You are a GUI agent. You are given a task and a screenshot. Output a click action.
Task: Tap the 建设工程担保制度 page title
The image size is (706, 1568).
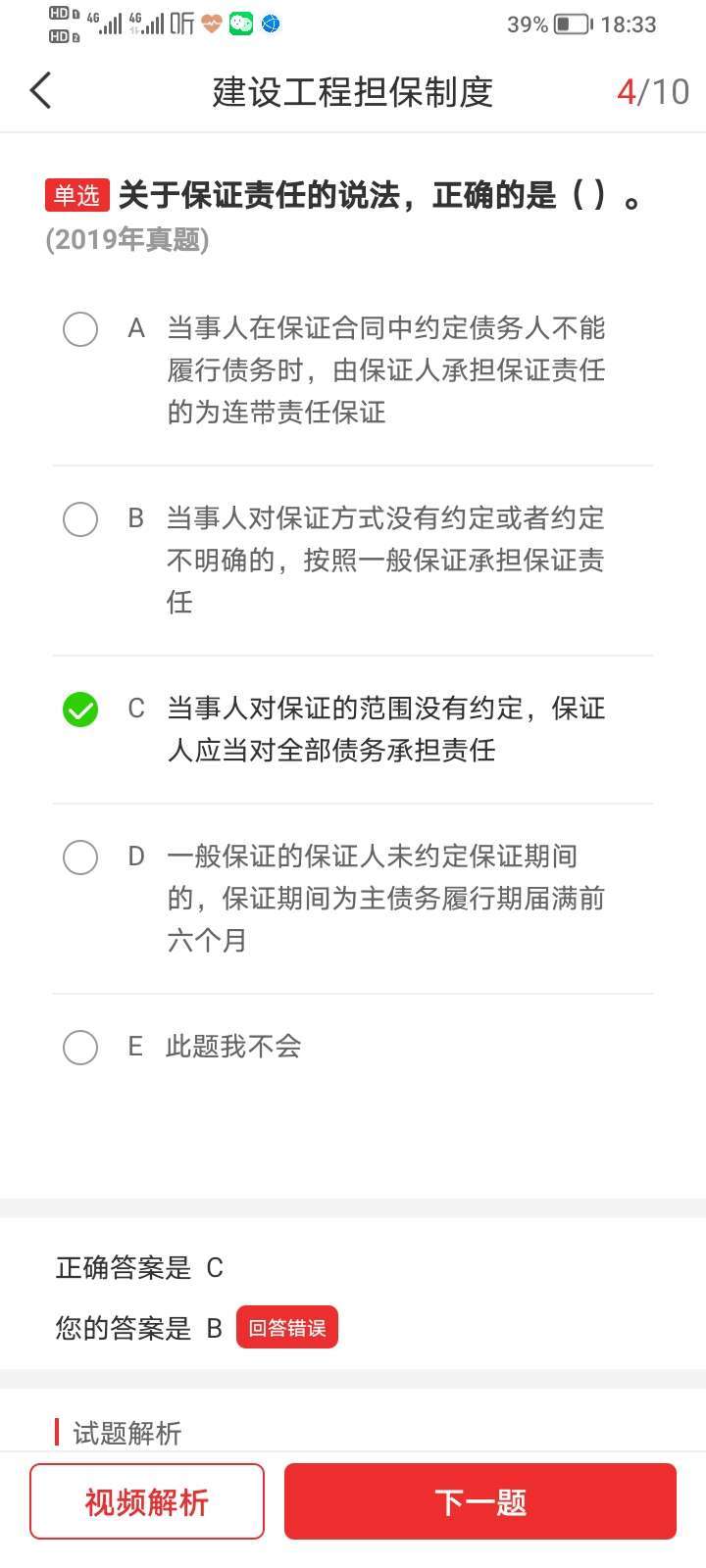click(353, 92)
